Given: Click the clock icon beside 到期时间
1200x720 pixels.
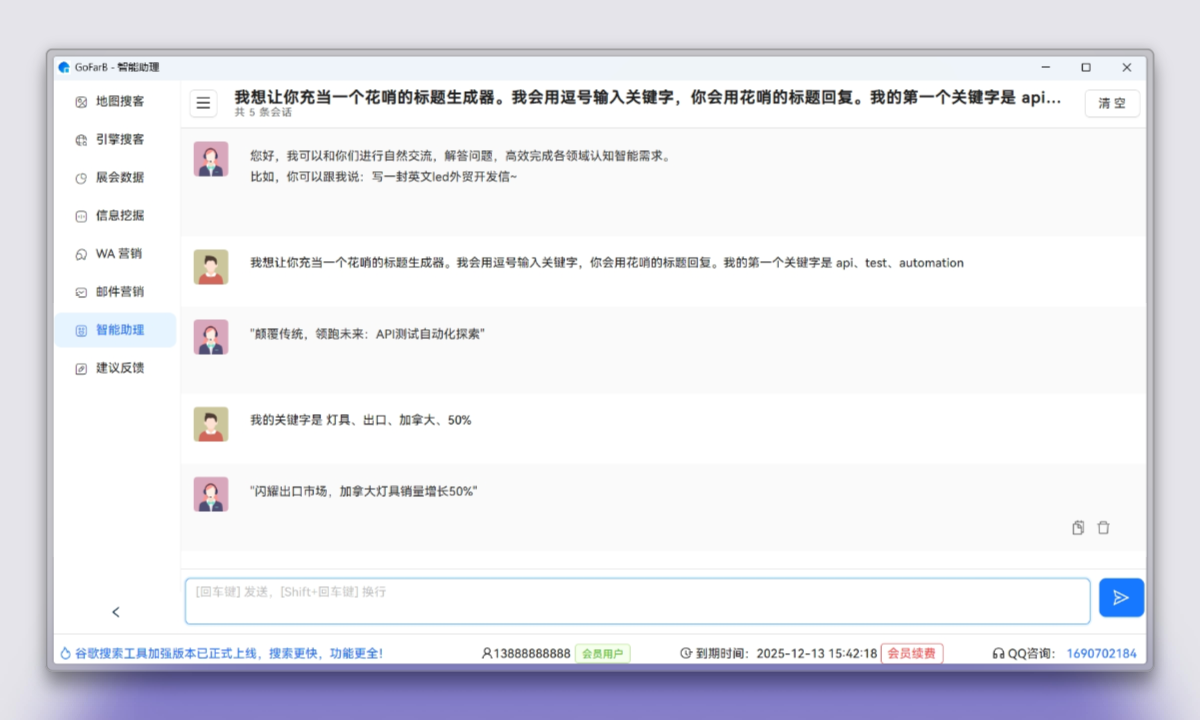Looking at the screenshot, I should click(x=686, y=654).
